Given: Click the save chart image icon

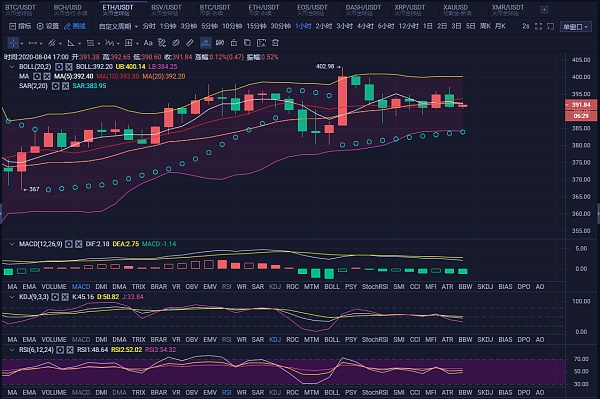Looking at the screenshot, I should coord(261,43).
